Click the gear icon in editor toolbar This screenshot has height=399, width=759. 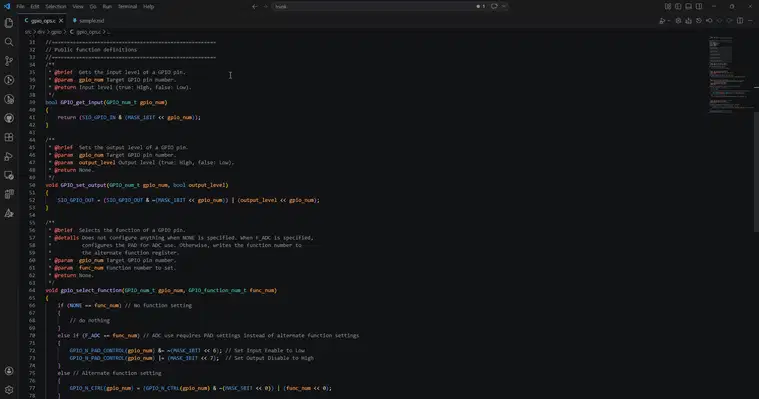tap(678, 21)
